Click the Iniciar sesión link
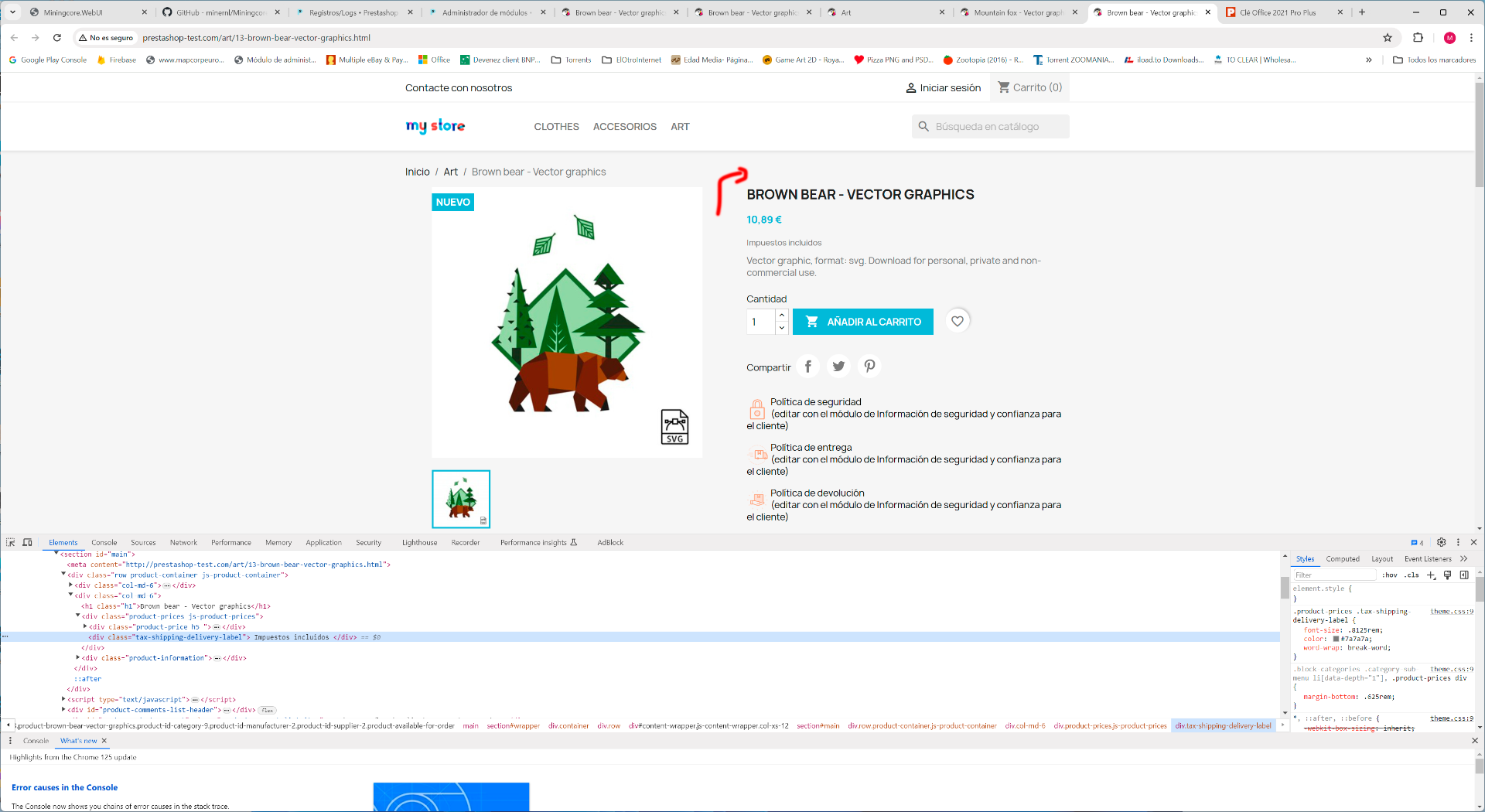The image size is (1485, 812). point(944,87)
